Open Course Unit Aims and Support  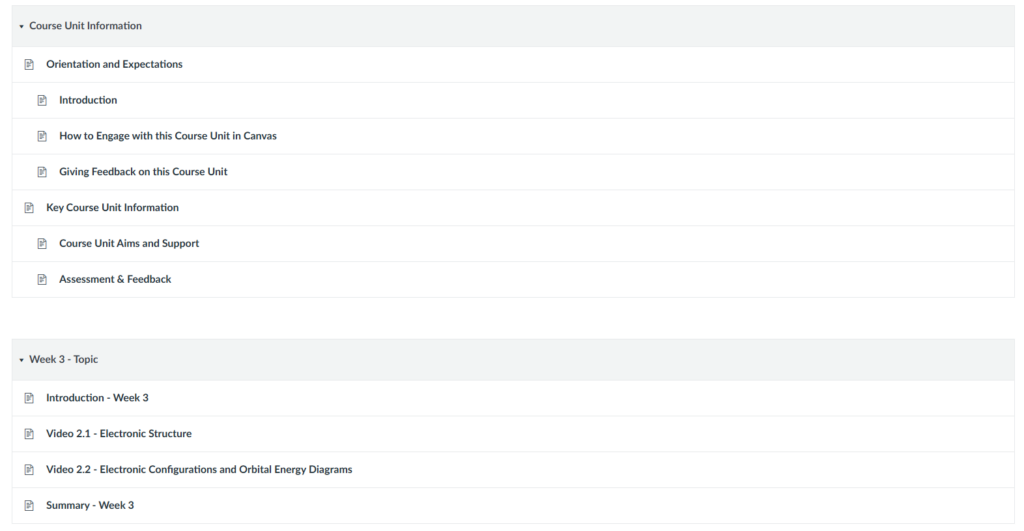[x=129, y=244]
